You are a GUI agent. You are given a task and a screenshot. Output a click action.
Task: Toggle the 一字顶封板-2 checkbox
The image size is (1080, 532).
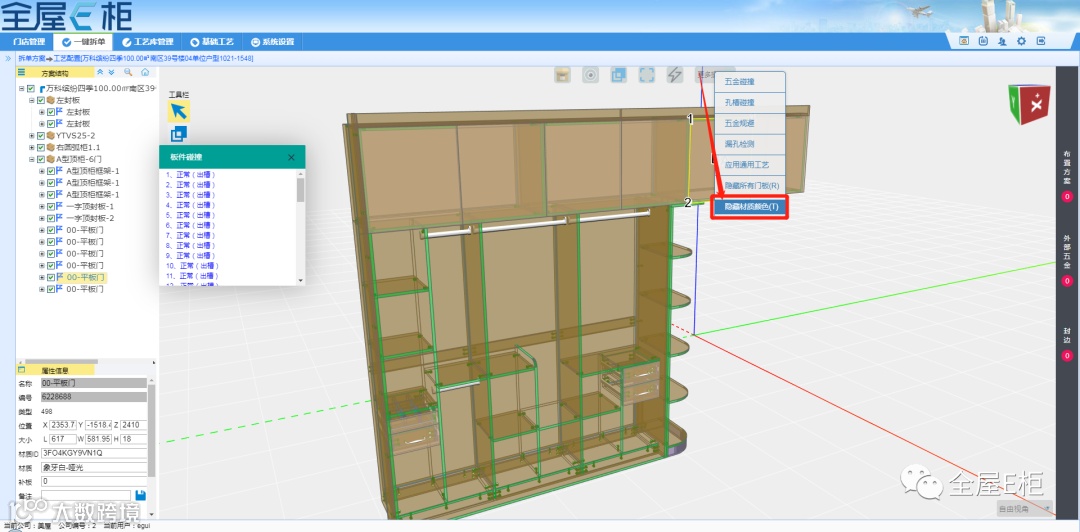51,218
